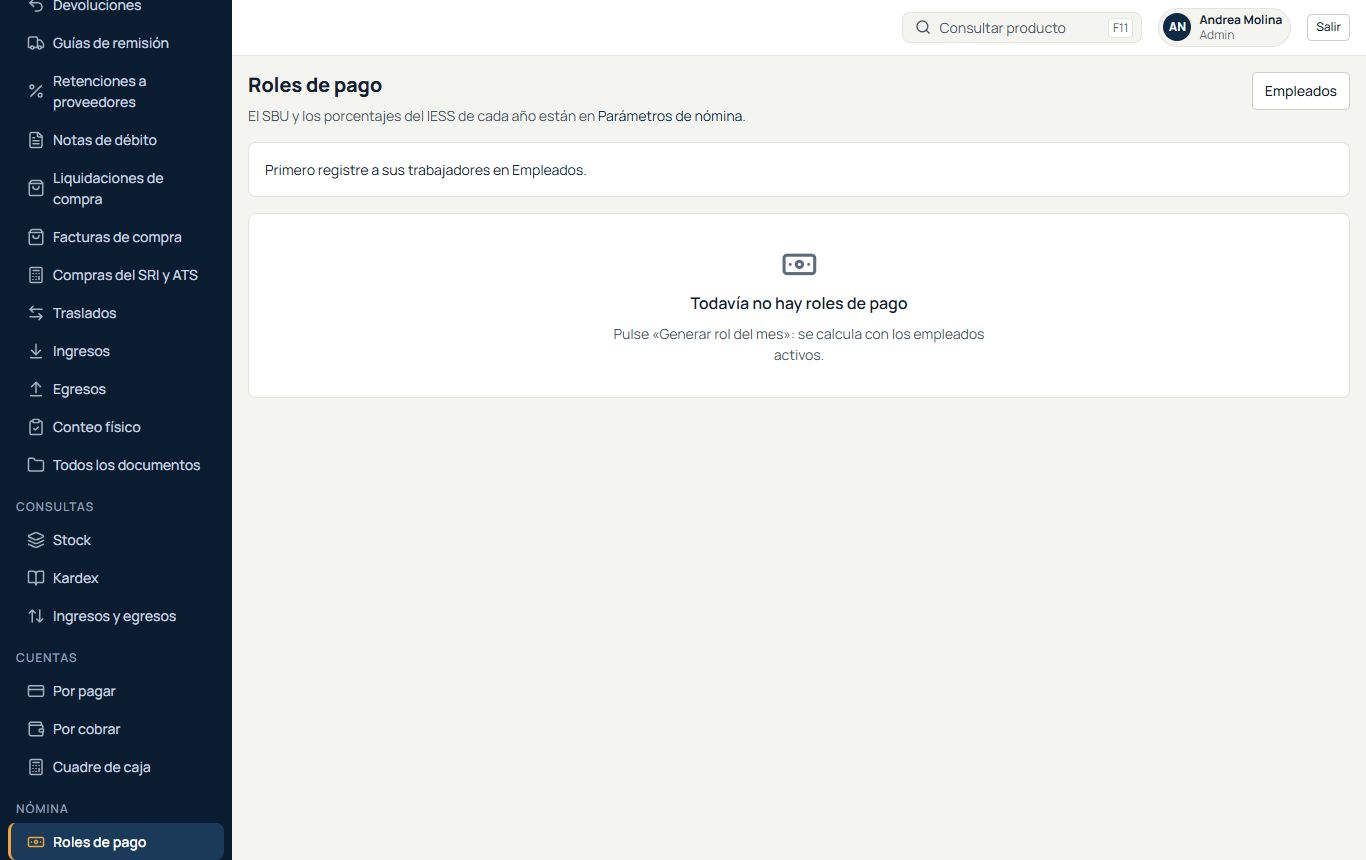The image size is (1366, 860).
Task: Click the banknote icon on Roles de pago menu
Action: [36, 842]
